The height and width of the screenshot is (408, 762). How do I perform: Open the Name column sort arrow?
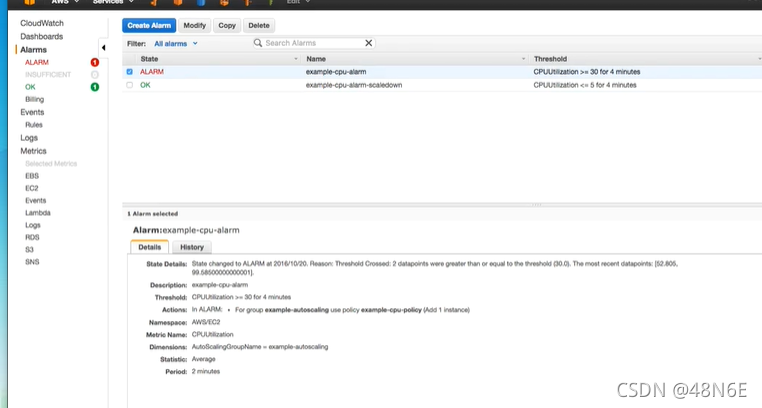point(523,59)
